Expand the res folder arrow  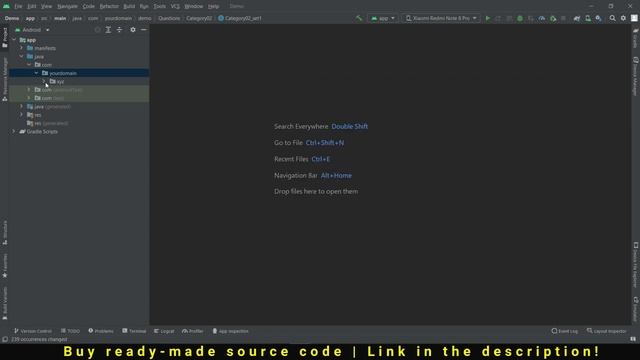click(21, 115)
